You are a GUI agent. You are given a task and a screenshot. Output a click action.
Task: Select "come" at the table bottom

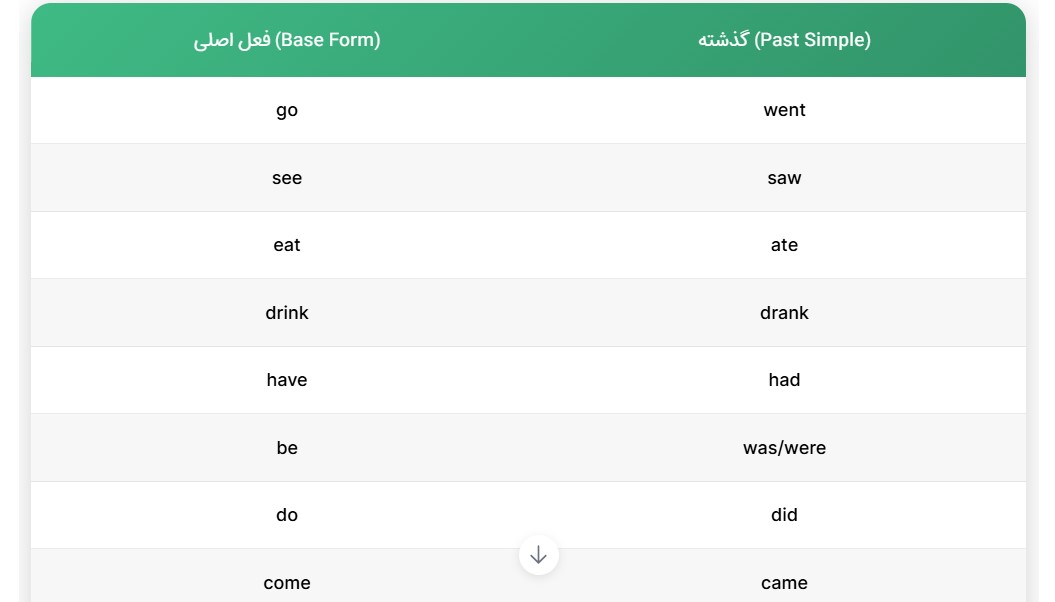click(x=287, y=582)
